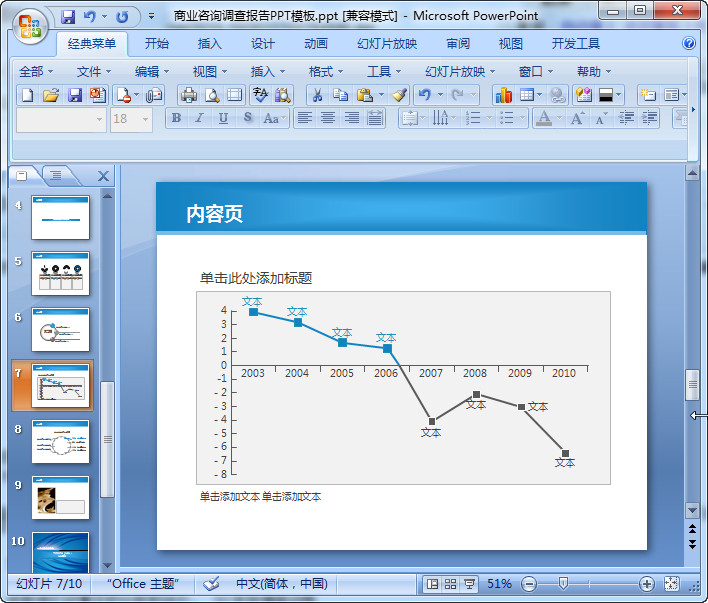This screenshot has height=603, width=708.
Task: Expand font color dropdown arrow
Action: [x=559, y=118]
